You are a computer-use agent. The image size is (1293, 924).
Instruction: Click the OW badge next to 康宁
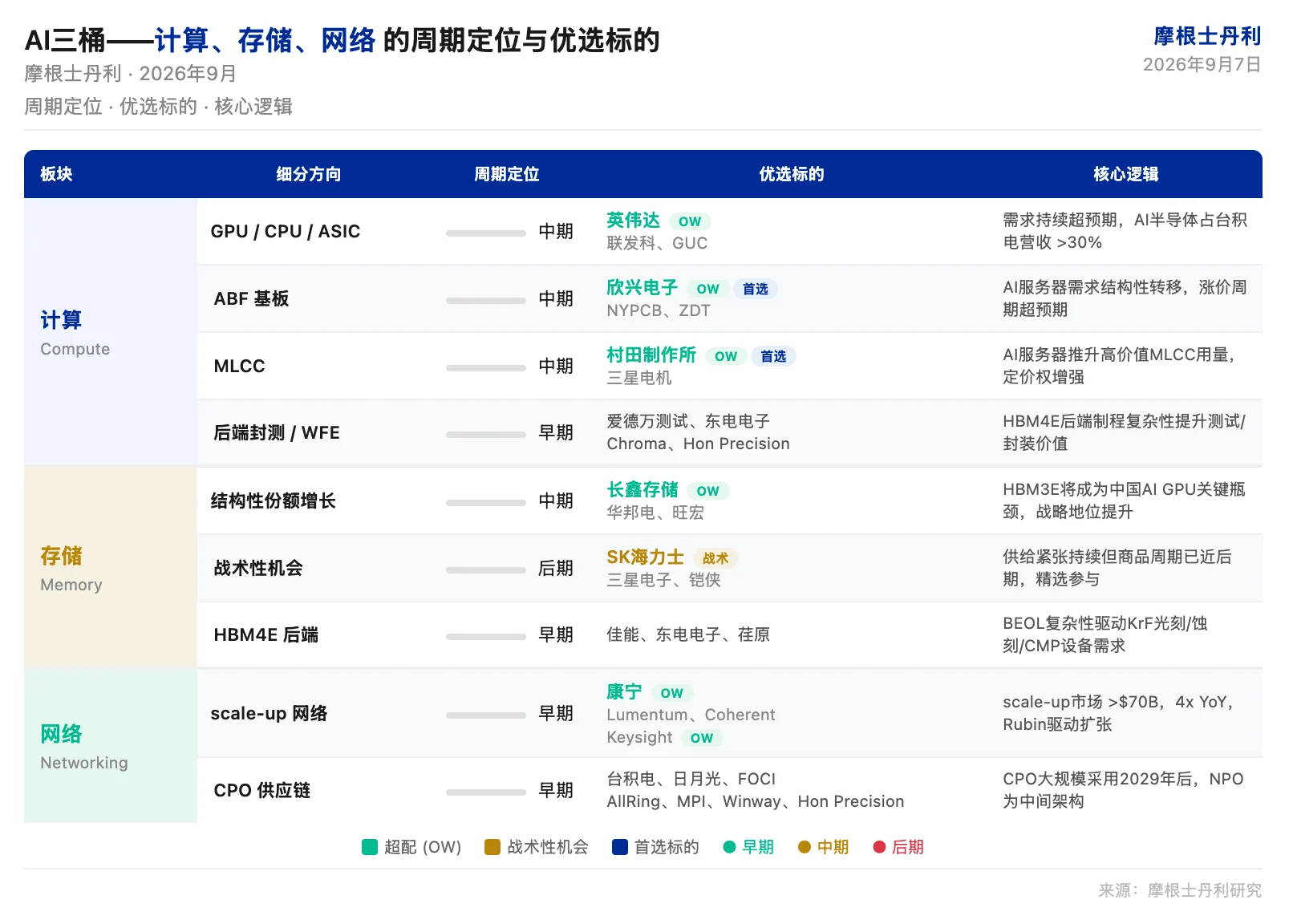[672, 693]
